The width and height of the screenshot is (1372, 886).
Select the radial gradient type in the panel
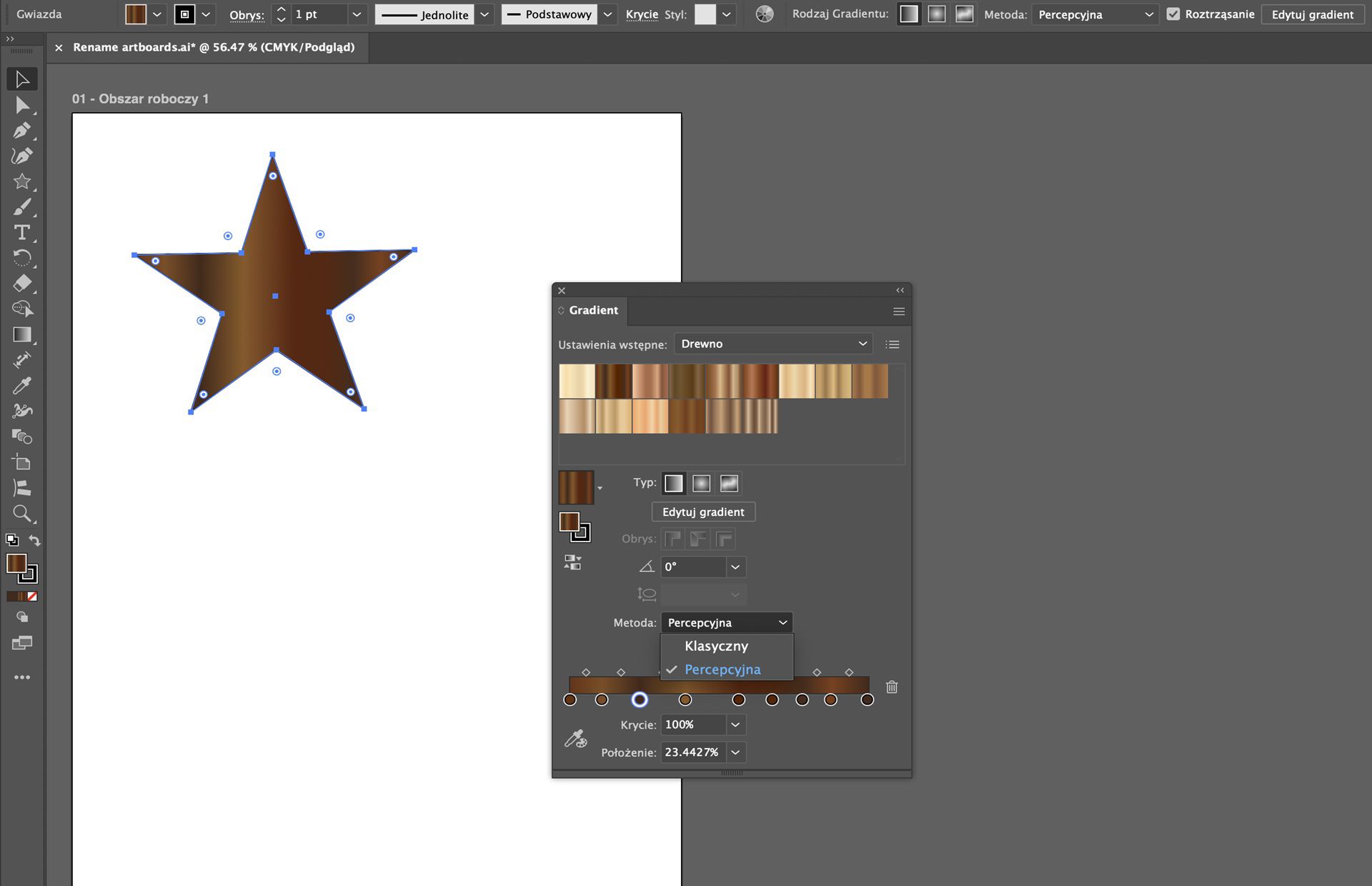click(701, 483)
